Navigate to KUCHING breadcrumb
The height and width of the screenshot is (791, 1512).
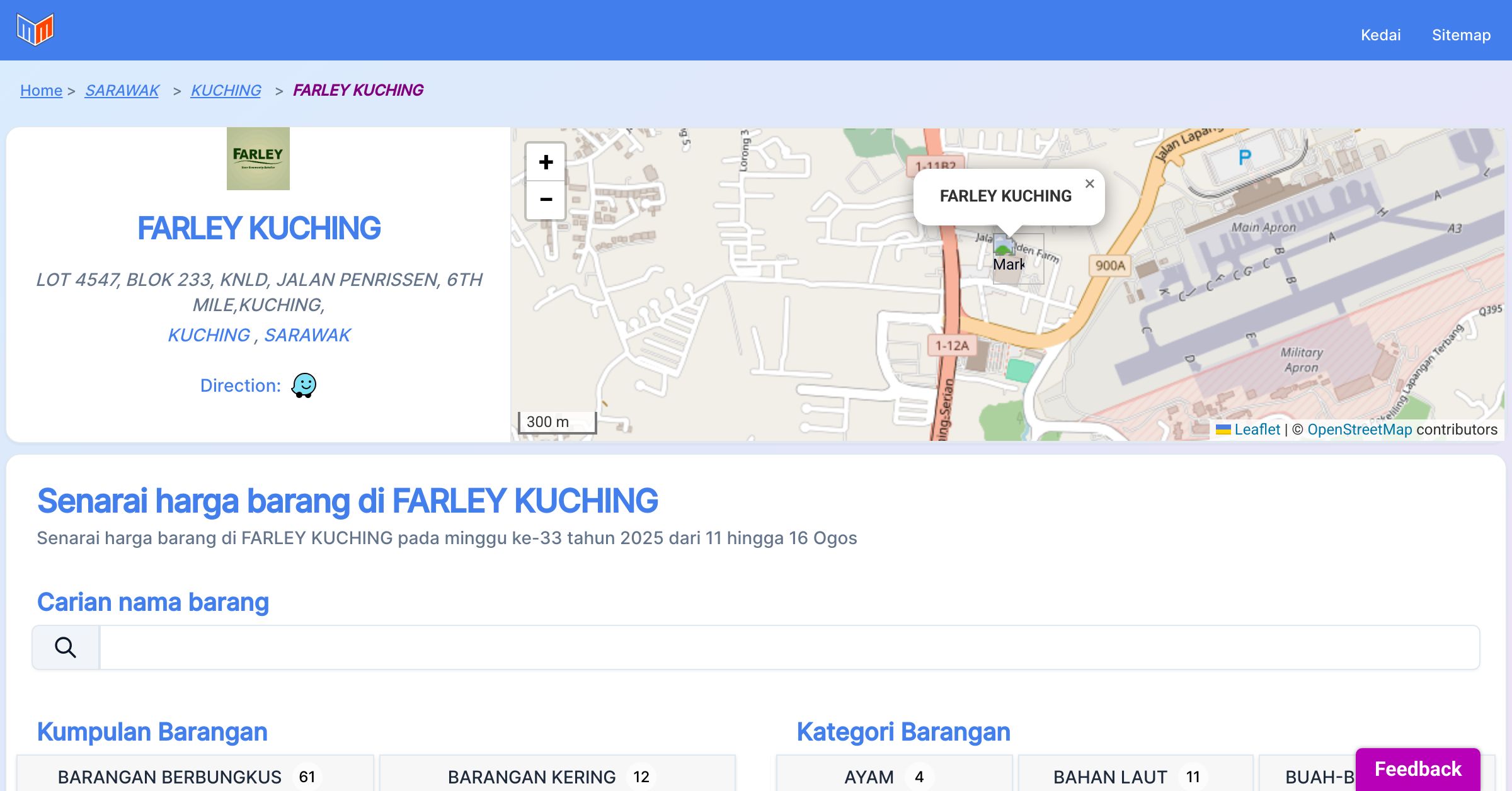(x=226, y=91)
